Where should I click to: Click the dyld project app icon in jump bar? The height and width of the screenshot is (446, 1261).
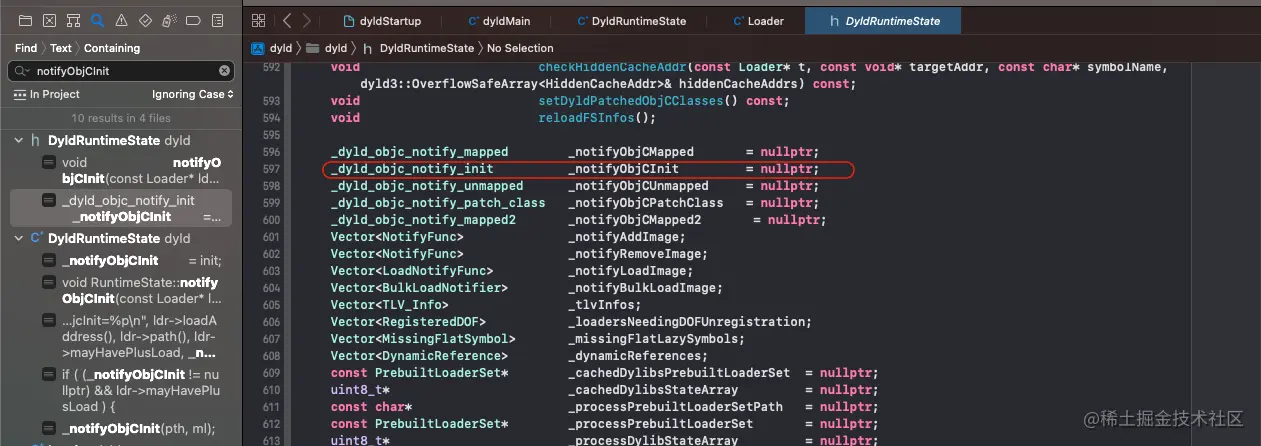[x=258, y=48]
